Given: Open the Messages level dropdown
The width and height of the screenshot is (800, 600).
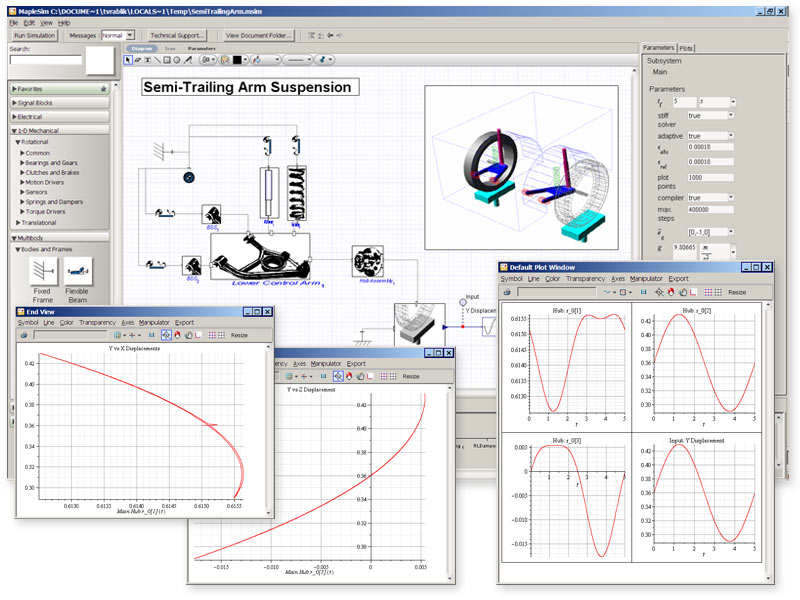Looking at the screenshot, I should (x=131, y=35).
